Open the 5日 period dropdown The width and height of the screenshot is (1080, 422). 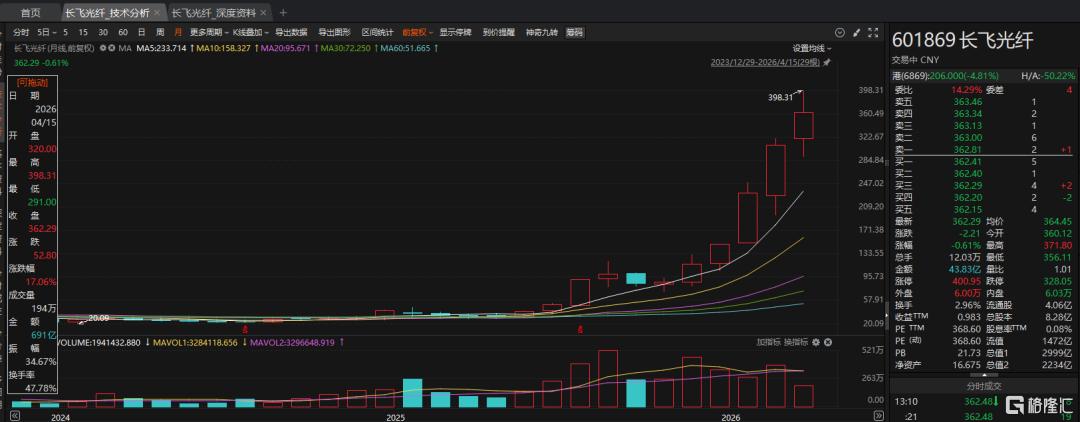click(46, 32)
